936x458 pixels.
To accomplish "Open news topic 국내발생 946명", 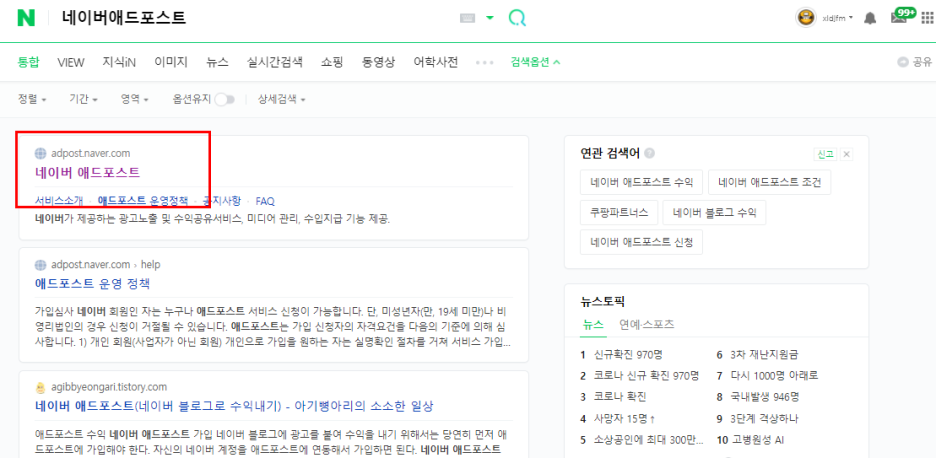I will pos(765,396).
